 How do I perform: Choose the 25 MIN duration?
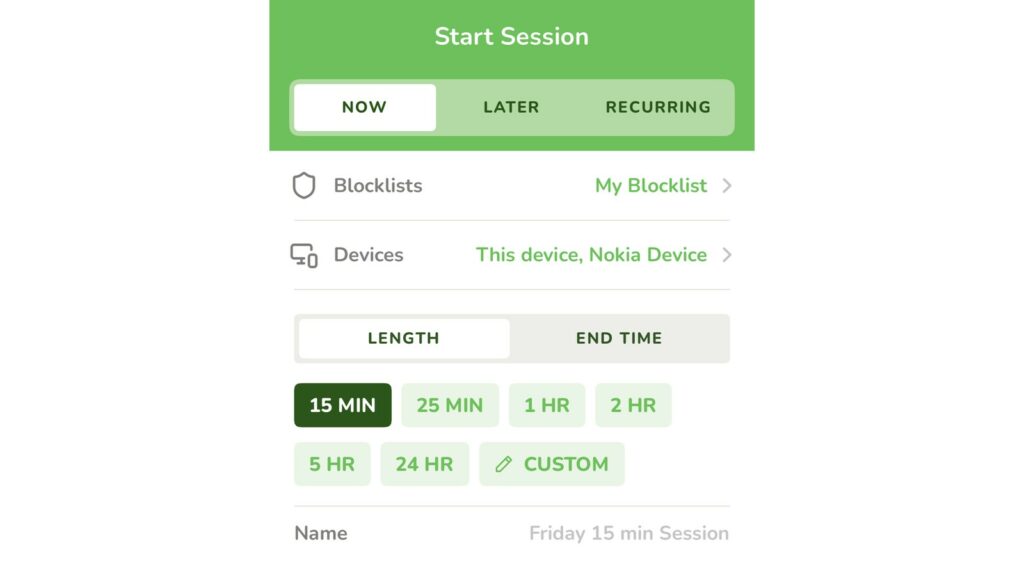(450, 405)
